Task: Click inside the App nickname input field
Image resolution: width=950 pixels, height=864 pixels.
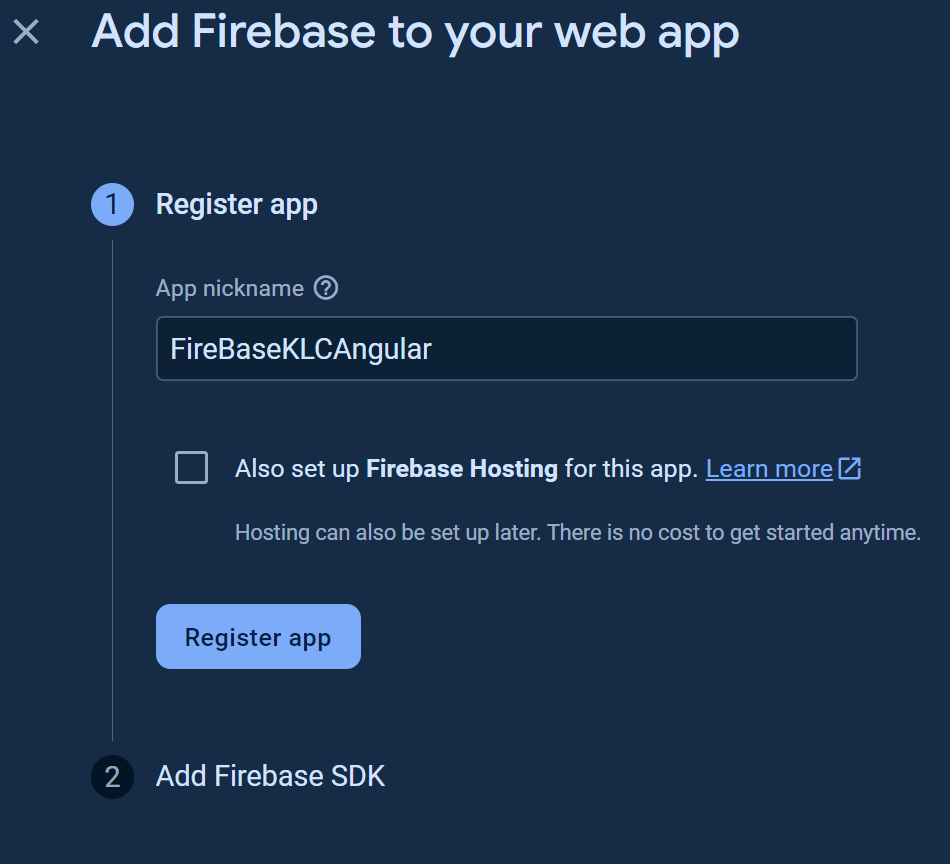Action: [x=506, y=349]
